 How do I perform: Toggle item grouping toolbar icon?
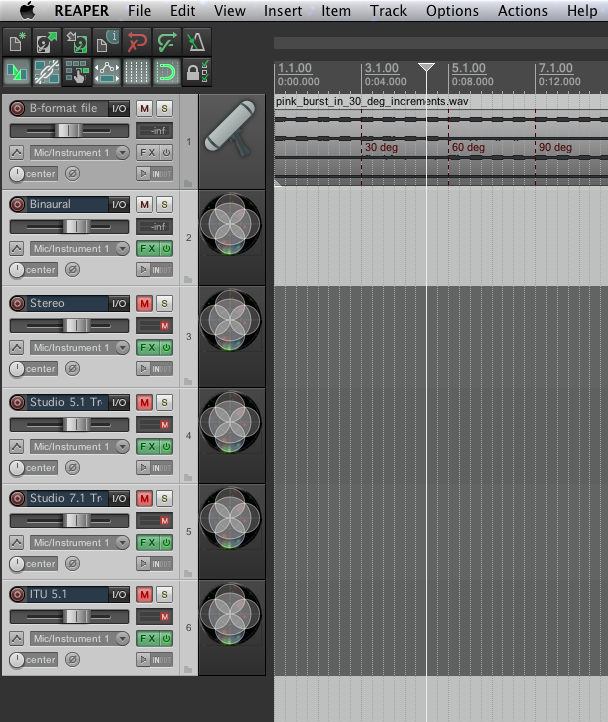point(47,72)
